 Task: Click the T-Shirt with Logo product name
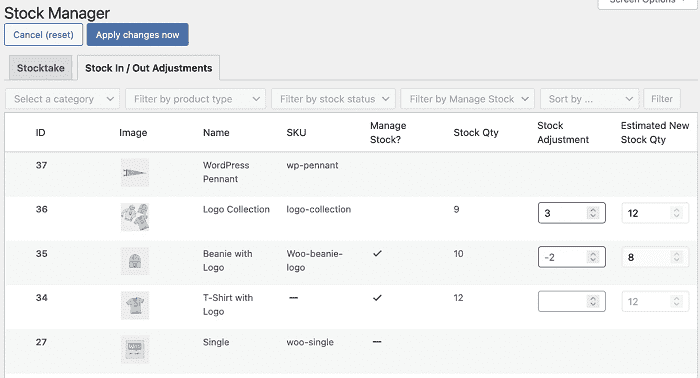coord(228,305)
